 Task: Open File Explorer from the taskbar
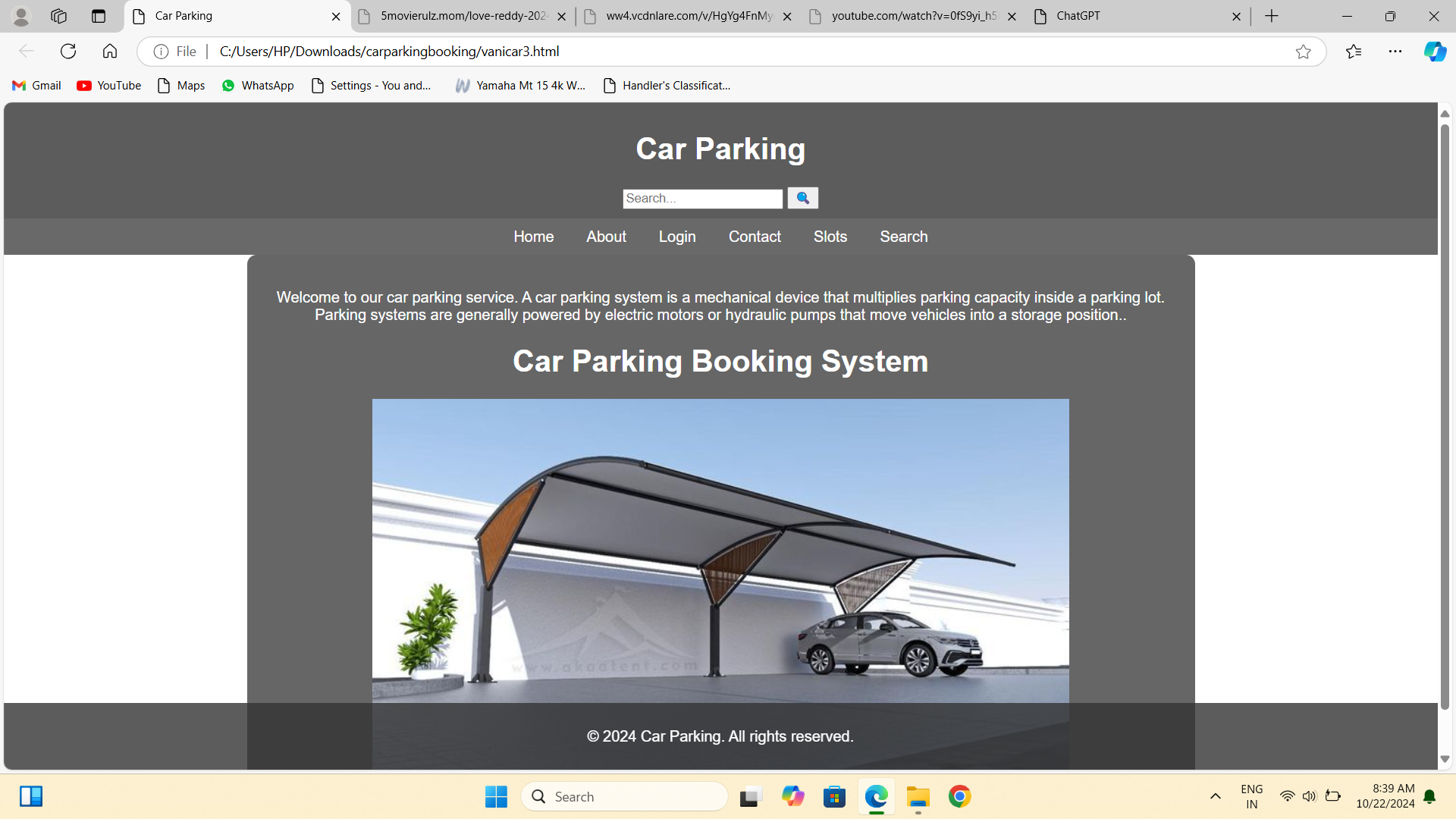point(918,797)
